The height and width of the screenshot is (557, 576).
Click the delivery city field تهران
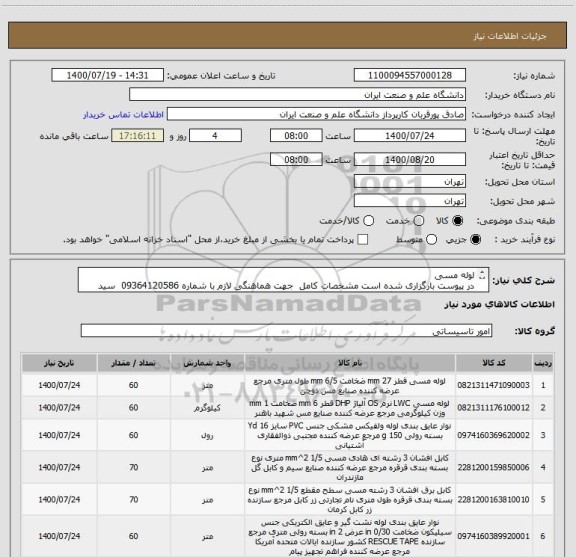(410, 201)
